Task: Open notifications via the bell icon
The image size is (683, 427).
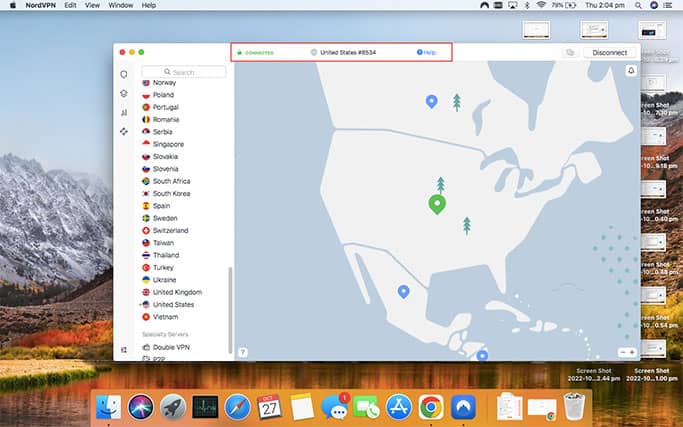Action: (x=631, y=70)
